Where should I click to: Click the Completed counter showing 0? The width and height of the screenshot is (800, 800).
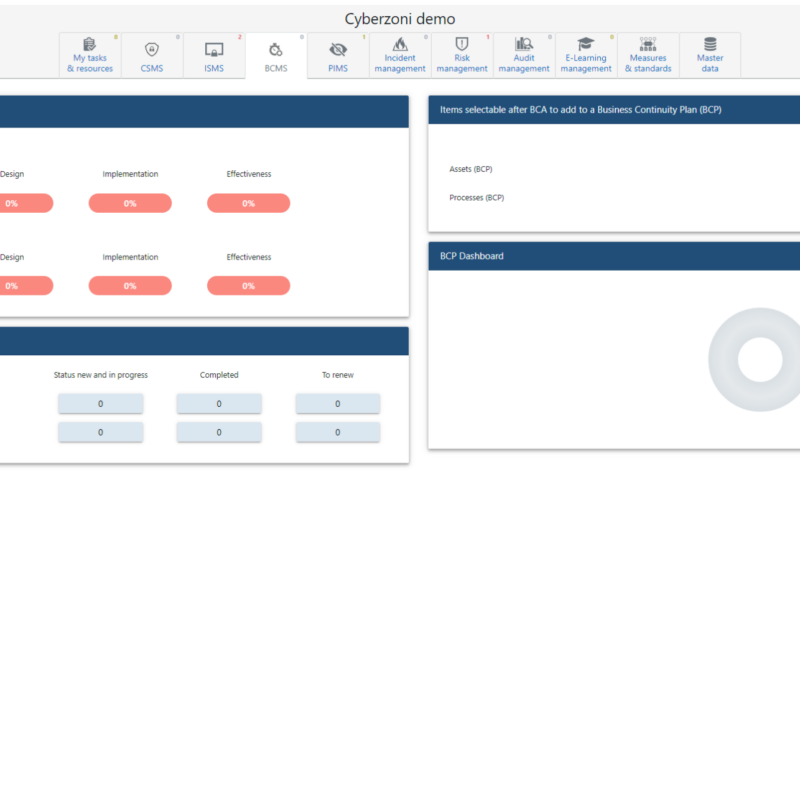[219, 403]
